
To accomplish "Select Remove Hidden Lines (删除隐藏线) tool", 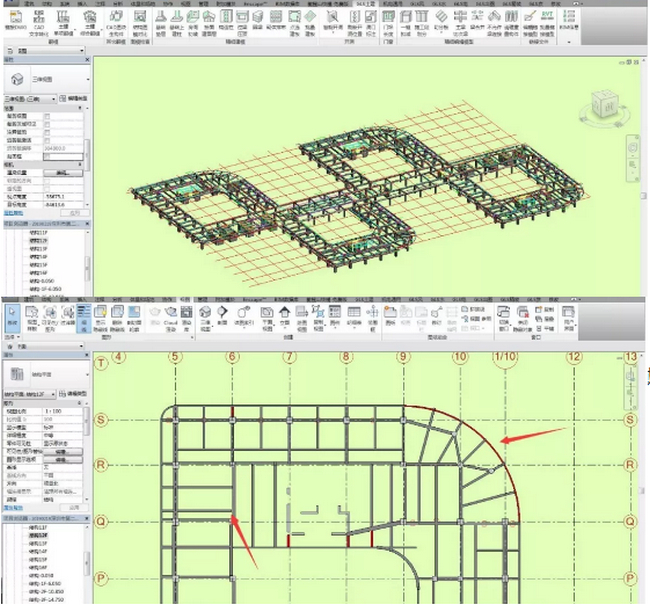I will [117, 318].
